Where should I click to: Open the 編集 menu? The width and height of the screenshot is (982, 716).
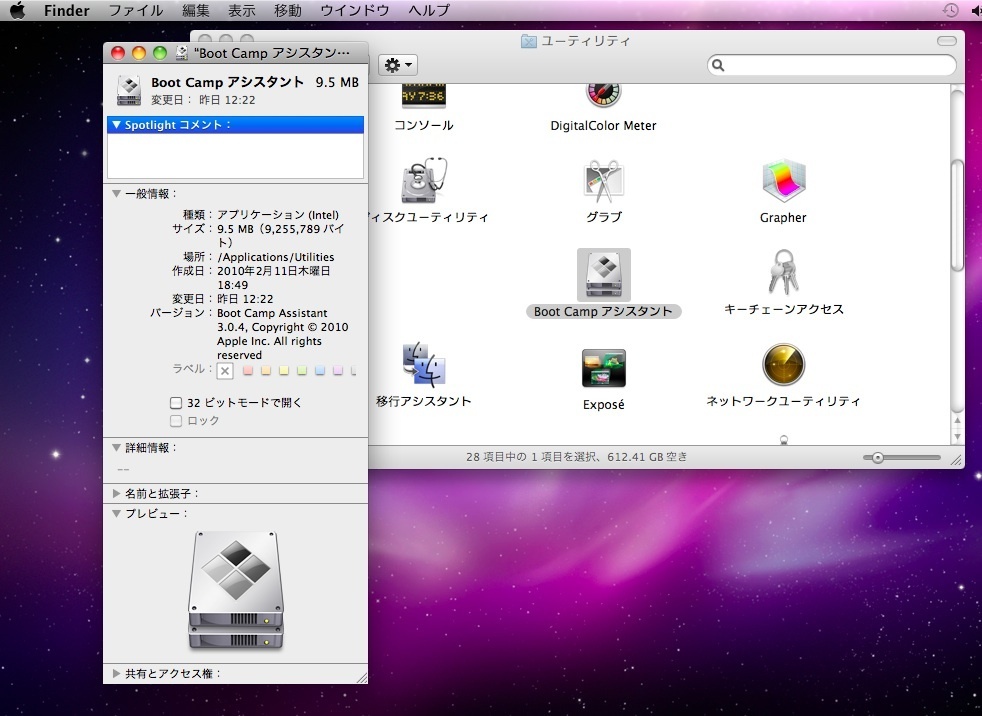point(195,10)
